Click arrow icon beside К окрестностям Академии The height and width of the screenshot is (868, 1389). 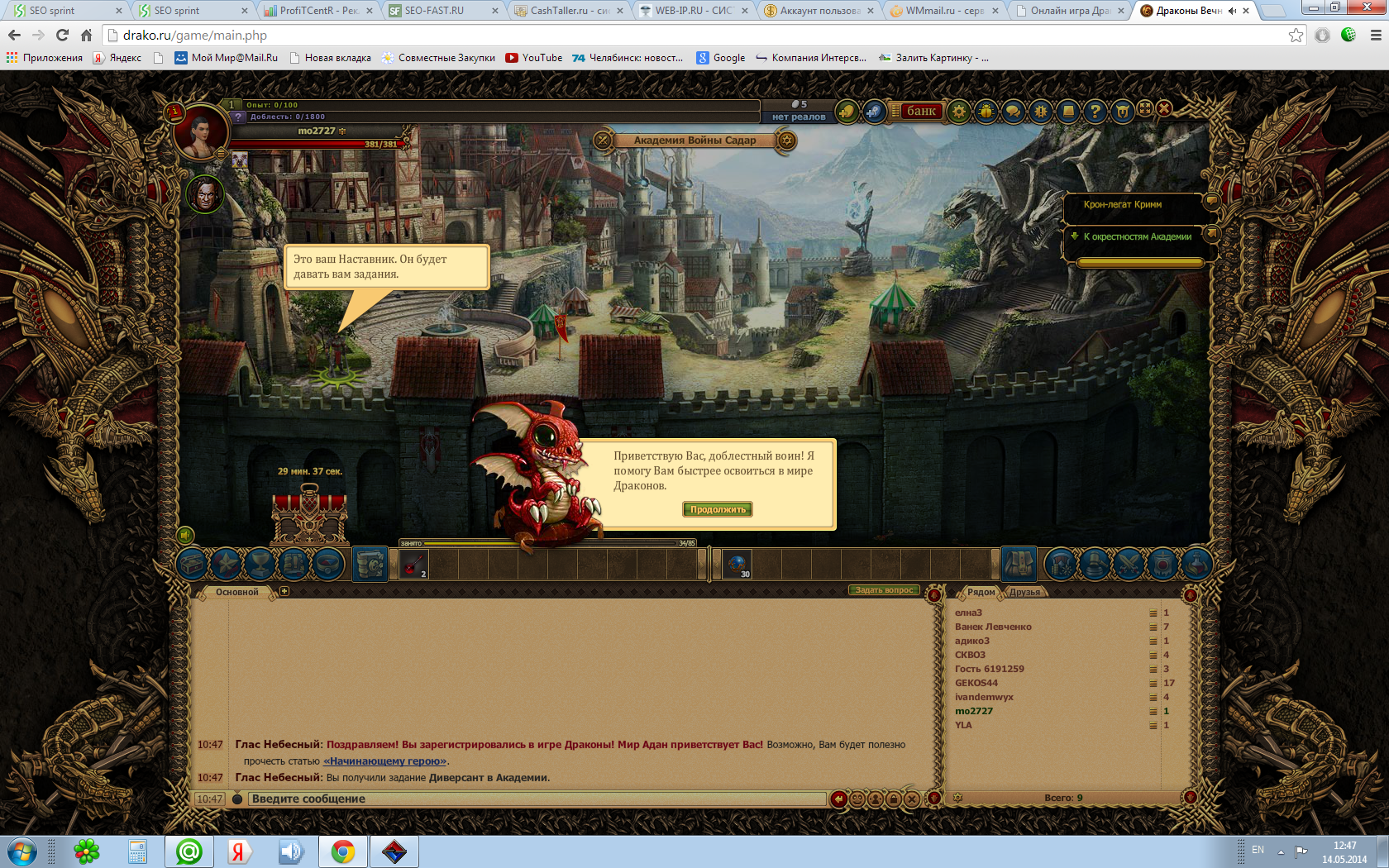(x=1212, y=234)
